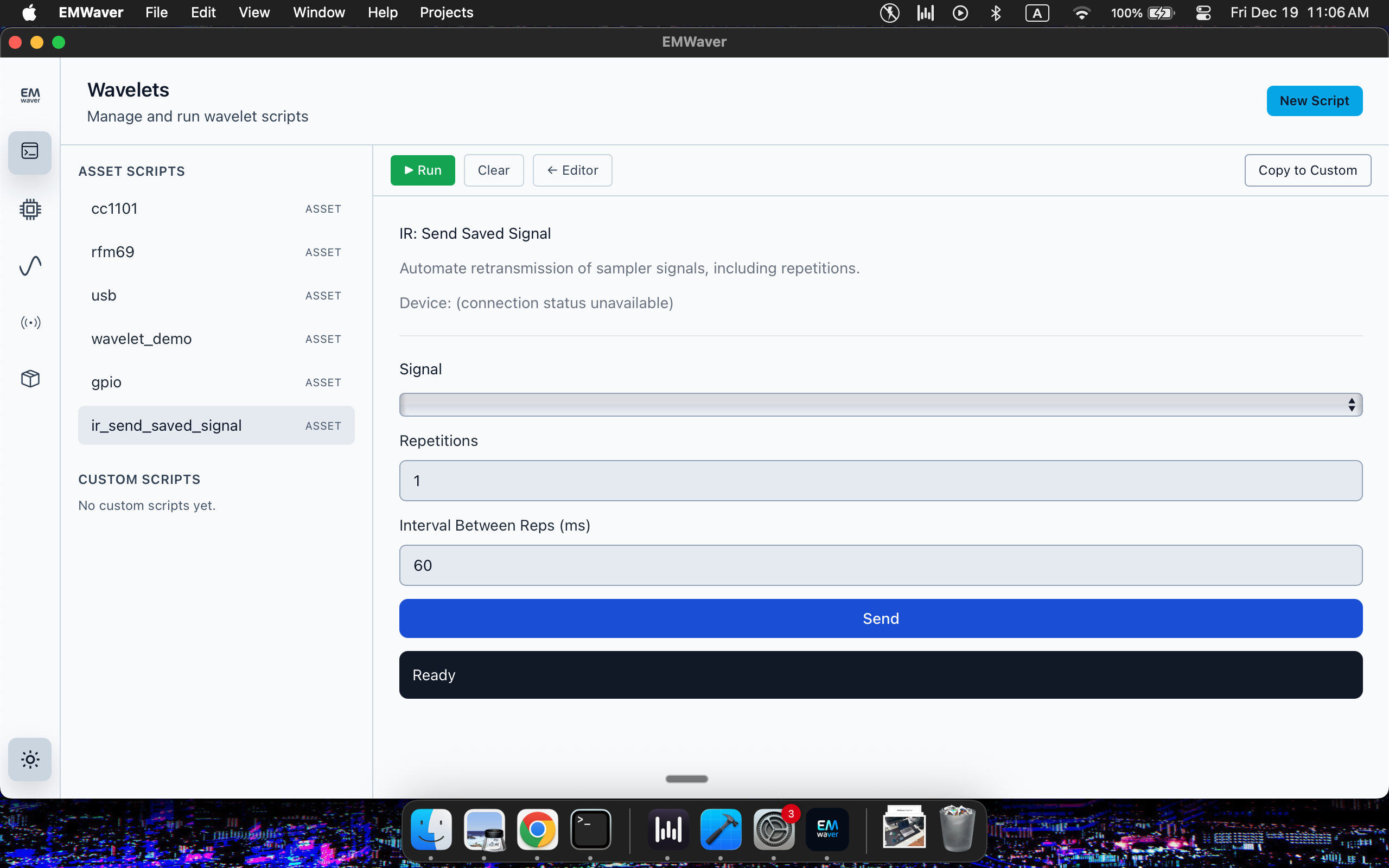Viewport: 1389px width, 868px height.
Task: Click the Wi-Fi menu bar icon
Action: 1081,12
